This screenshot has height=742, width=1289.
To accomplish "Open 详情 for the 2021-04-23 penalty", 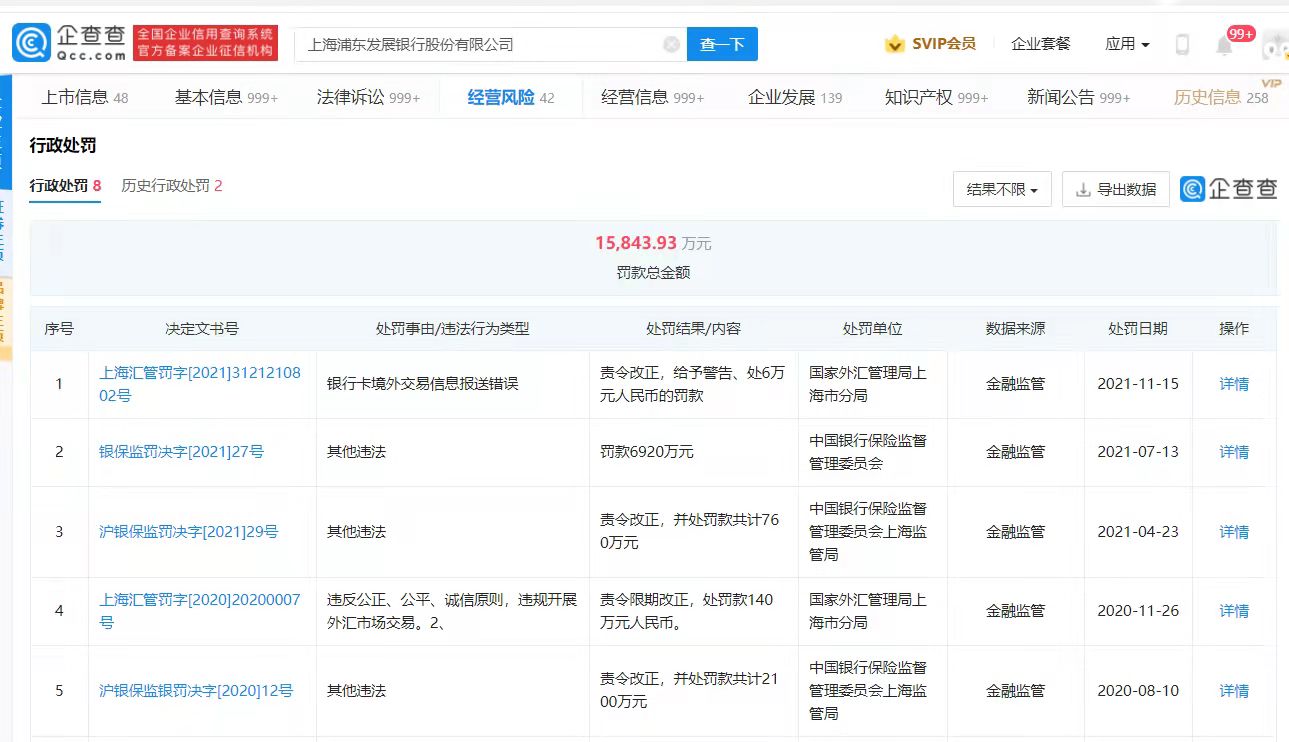I will [x=1234, y=532].
